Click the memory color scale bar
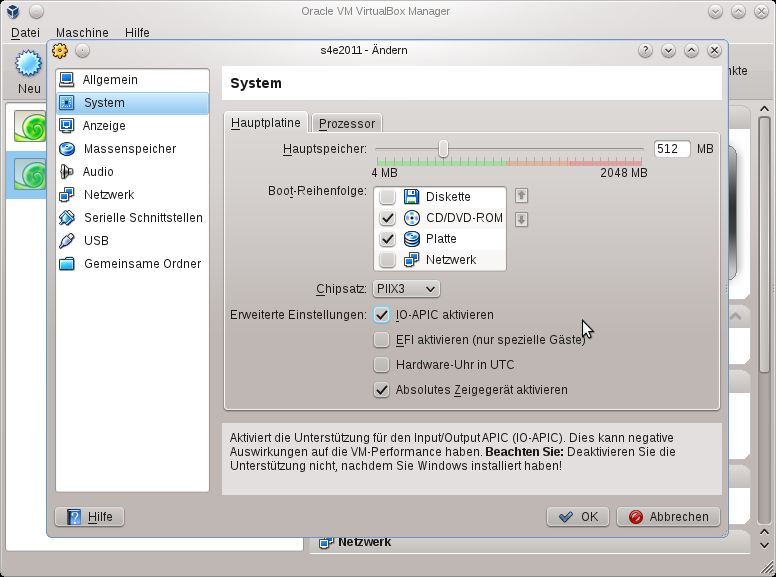This screenshot has width=776, height=577. click(x=509, y=162)
